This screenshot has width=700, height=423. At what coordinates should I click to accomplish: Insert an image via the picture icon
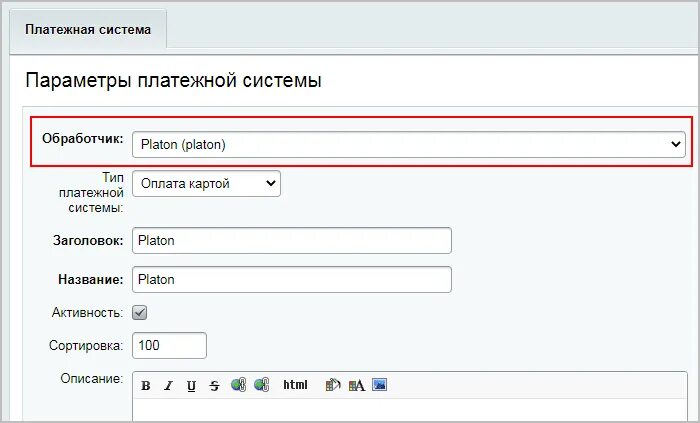click(x=379, y=384)
